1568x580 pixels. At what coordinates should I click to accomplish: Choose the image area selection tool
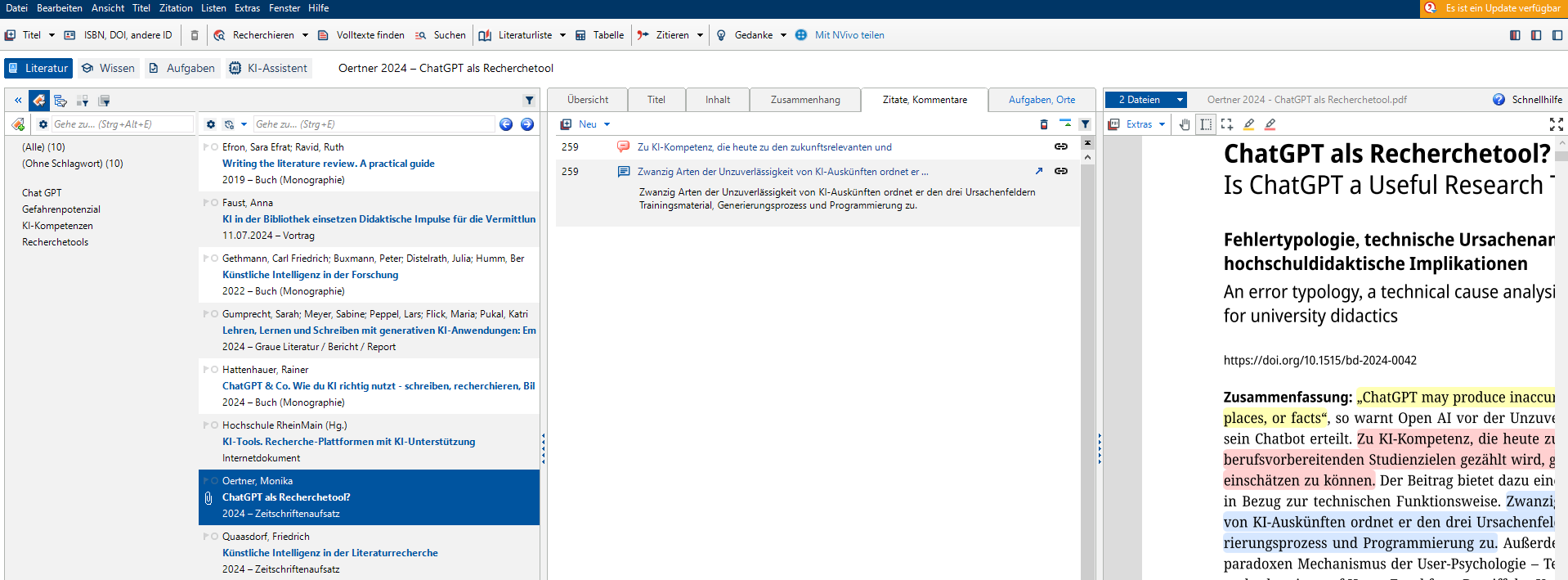(x=1227, y=124)
